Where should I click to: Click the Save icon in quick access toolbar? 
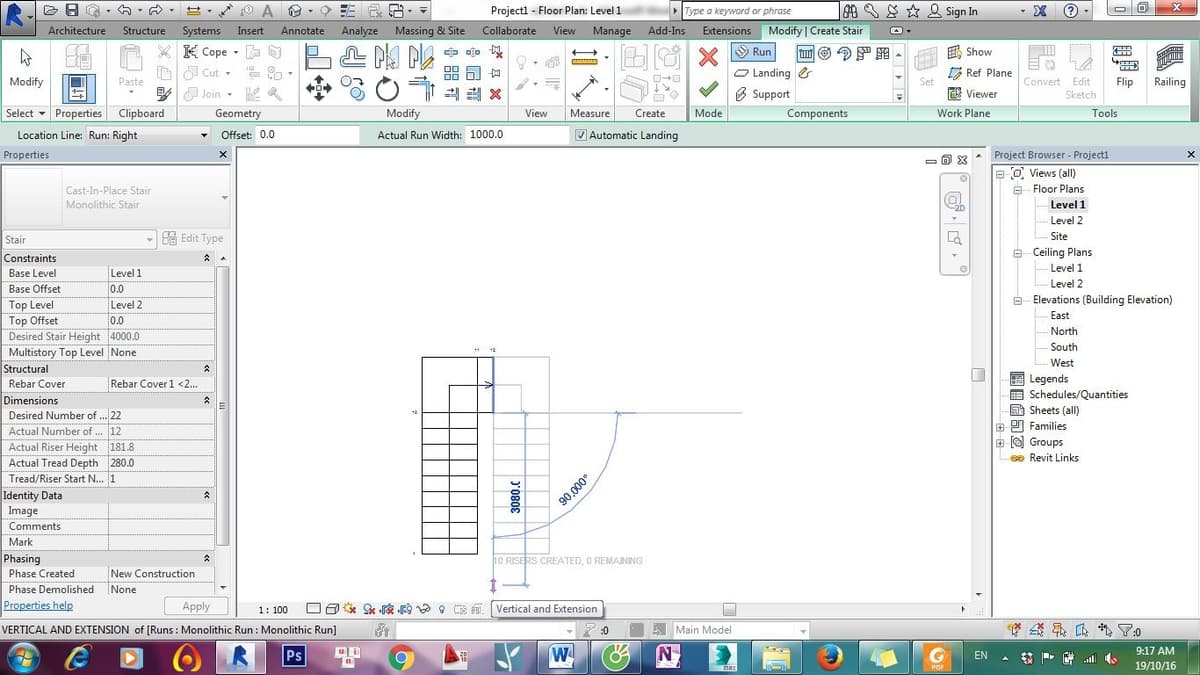(x=72, y=10)
